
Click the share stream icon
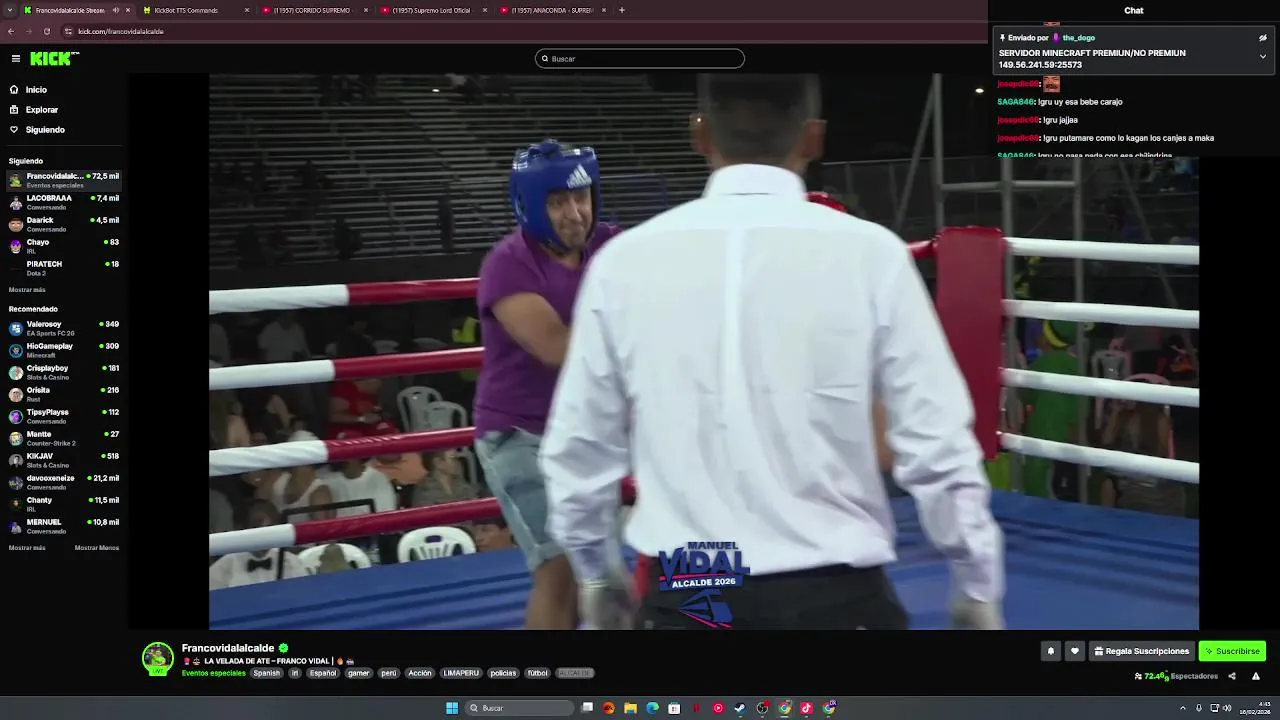[x=1232, y=676]
